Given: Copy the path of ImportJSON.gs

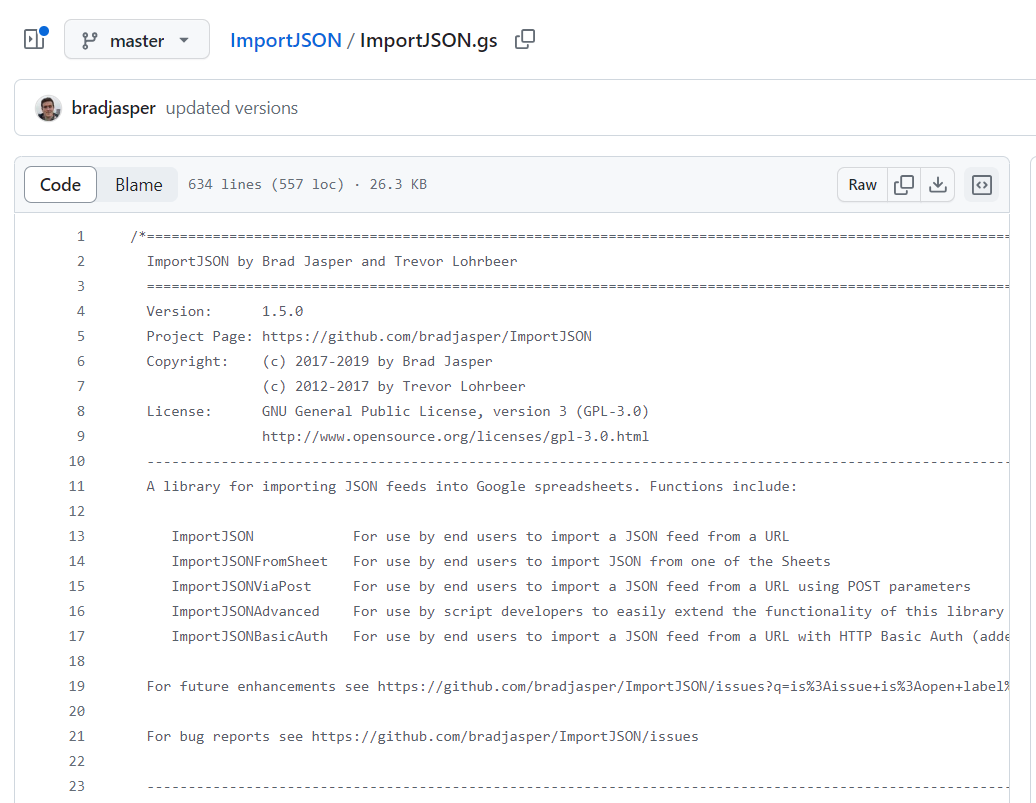Looking at the screenshot, I should click(524, 39).
